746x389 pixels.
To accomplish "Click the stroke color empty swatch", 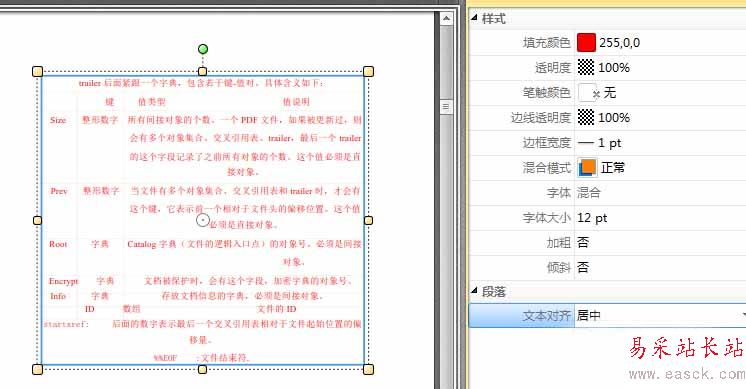I will click(587, 92).
